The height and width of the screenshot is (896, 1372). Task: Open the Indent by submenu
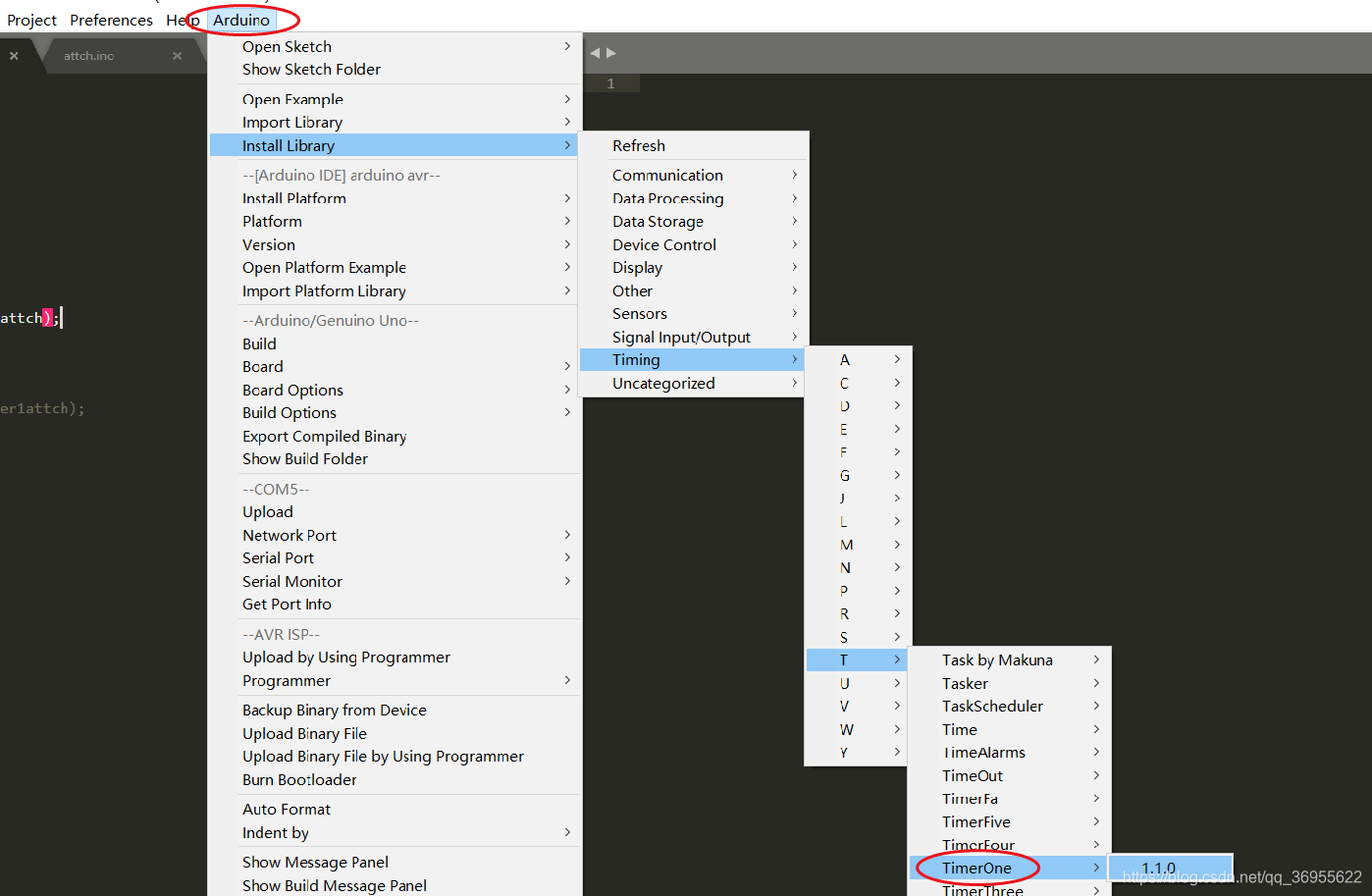tap(394, 833)
